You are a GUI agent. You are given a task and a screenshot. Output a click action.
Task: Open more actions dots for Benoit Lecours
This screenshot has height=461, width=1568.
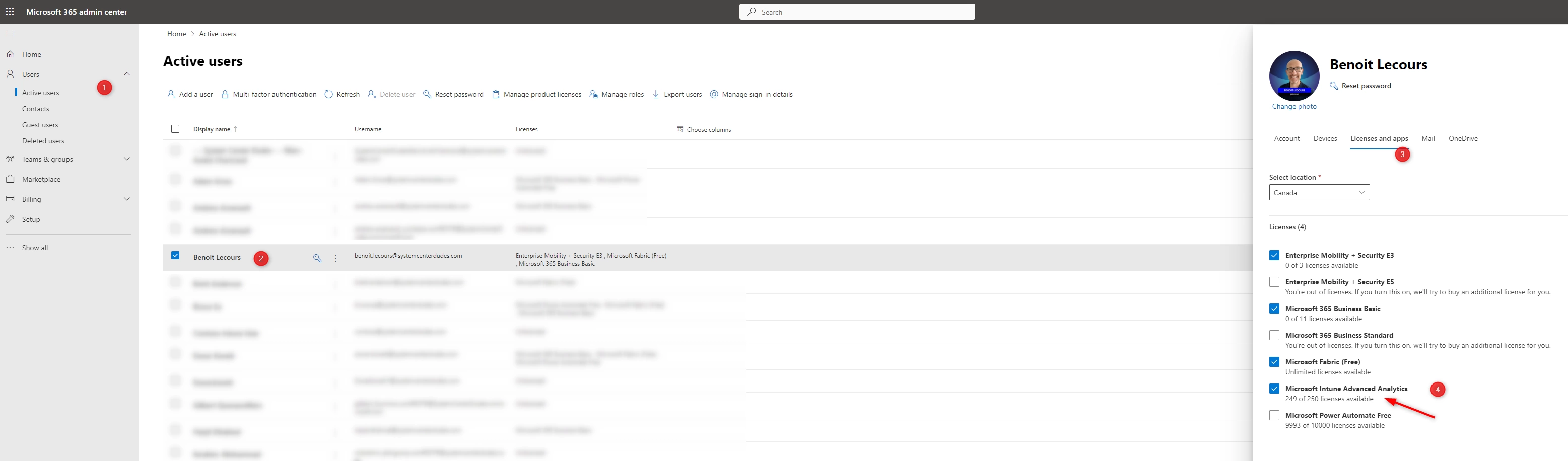pos(335,258)
